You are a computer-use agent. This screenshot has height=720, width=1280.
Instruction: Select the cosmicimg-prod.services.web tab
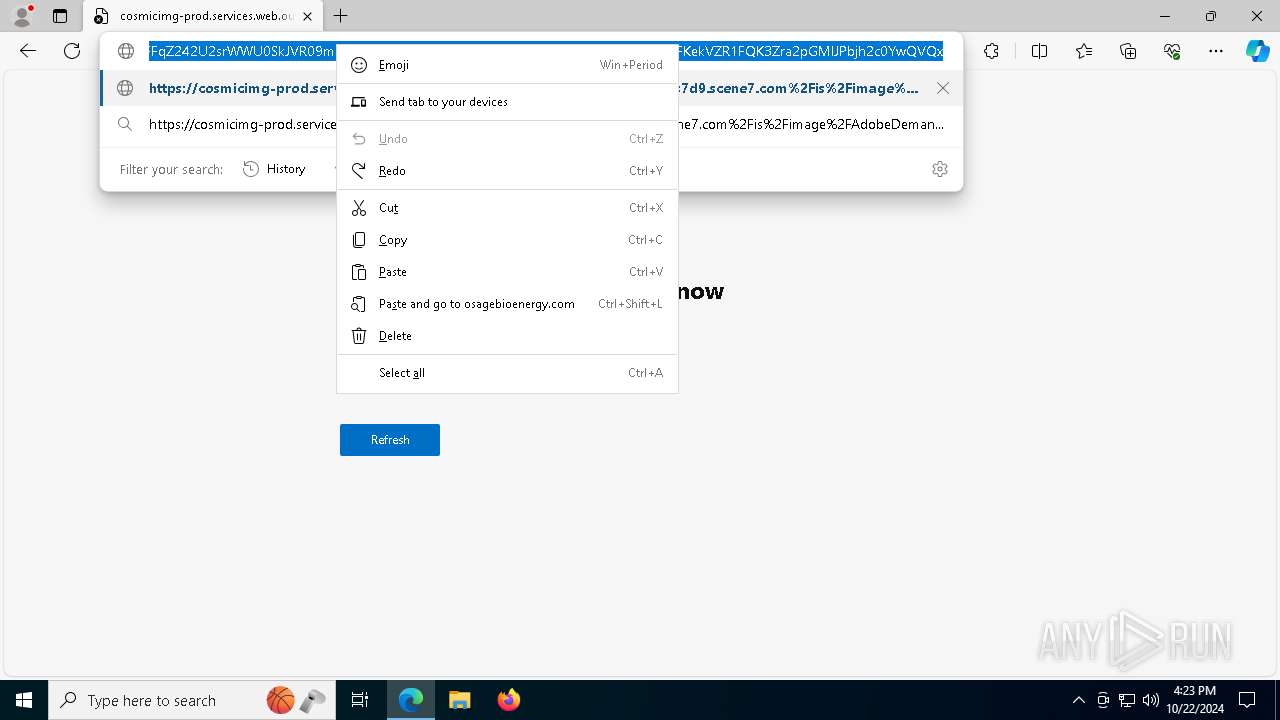203,16
